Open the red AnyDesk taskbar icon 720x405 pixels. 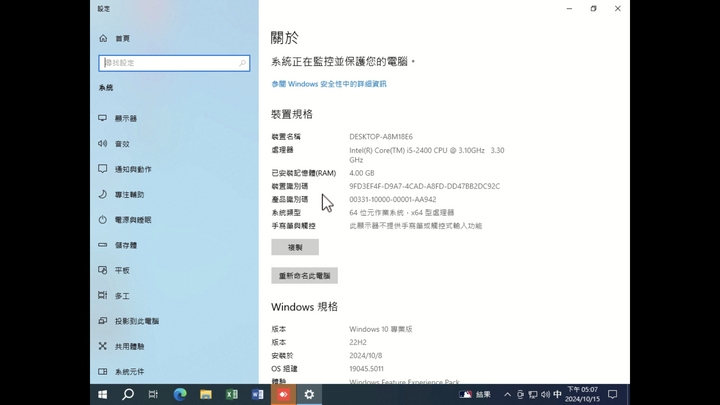click(x=283, y=394)
